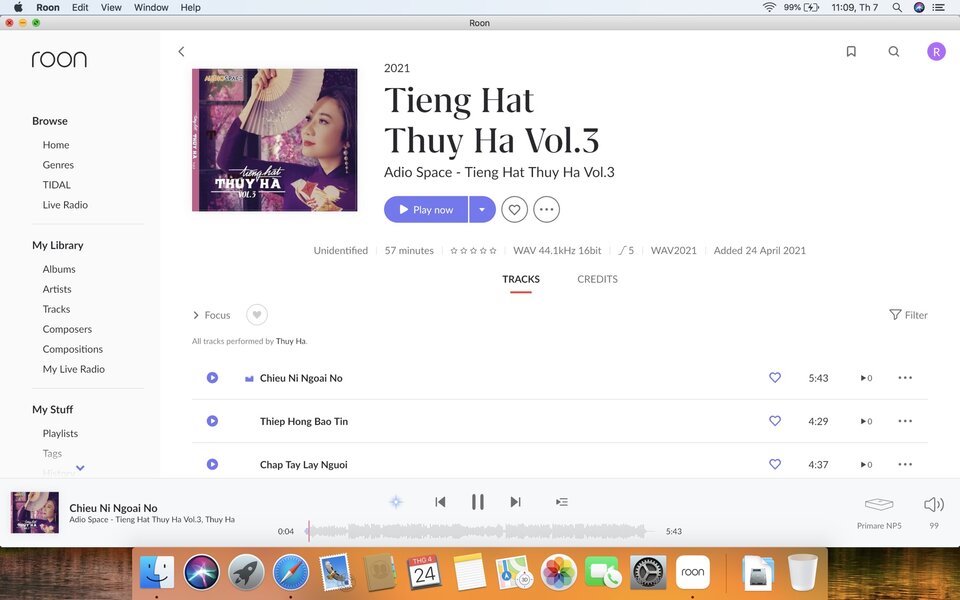This screenshot has width=960, height=600.
Task: Open the album three-dots more menu
Action: pos(546,209)
